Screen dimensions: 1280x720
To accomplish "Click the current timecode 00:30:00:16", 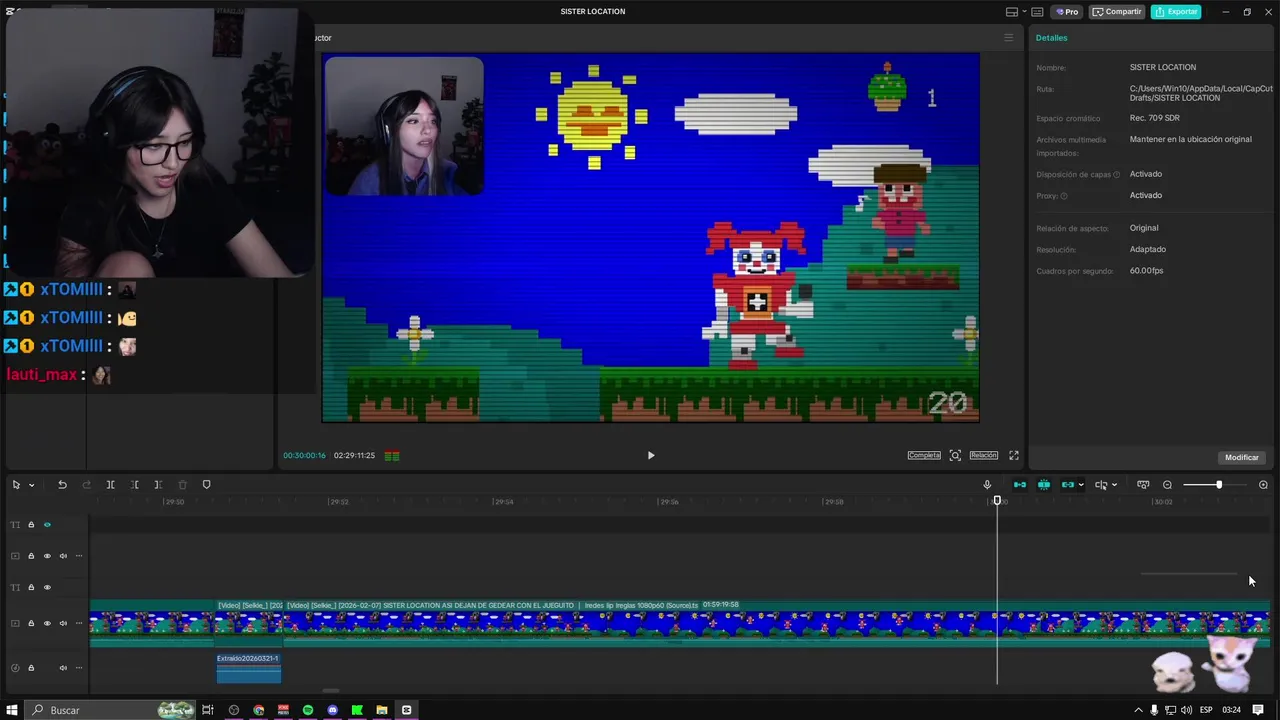I will (304, 455).
